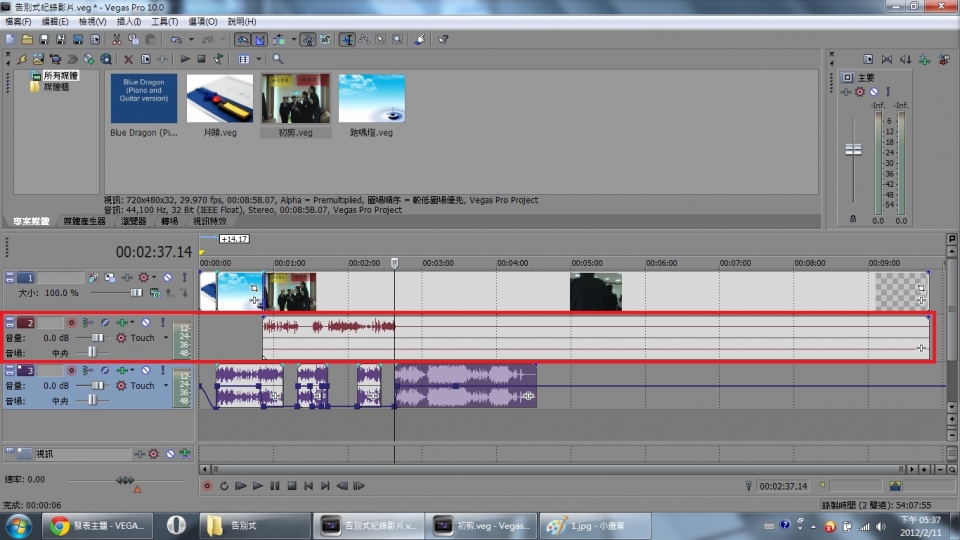960x540 pixels.
Task: Click the undo arrow icon
Action: click(176, 40)
